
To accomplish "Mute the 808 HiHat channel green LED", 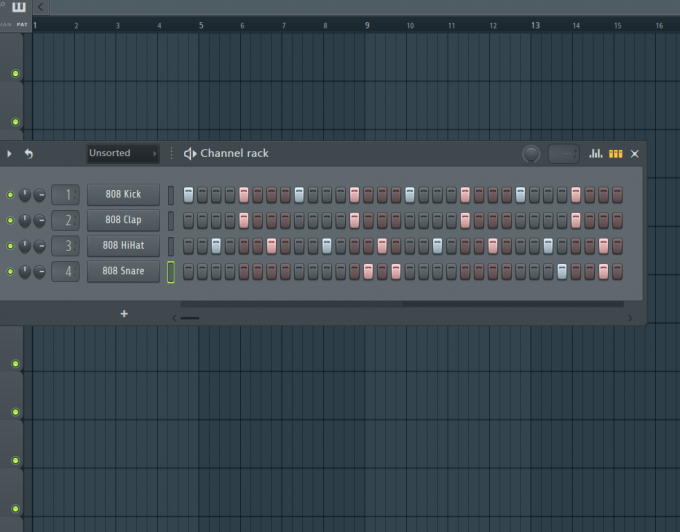I will [10, 246].
